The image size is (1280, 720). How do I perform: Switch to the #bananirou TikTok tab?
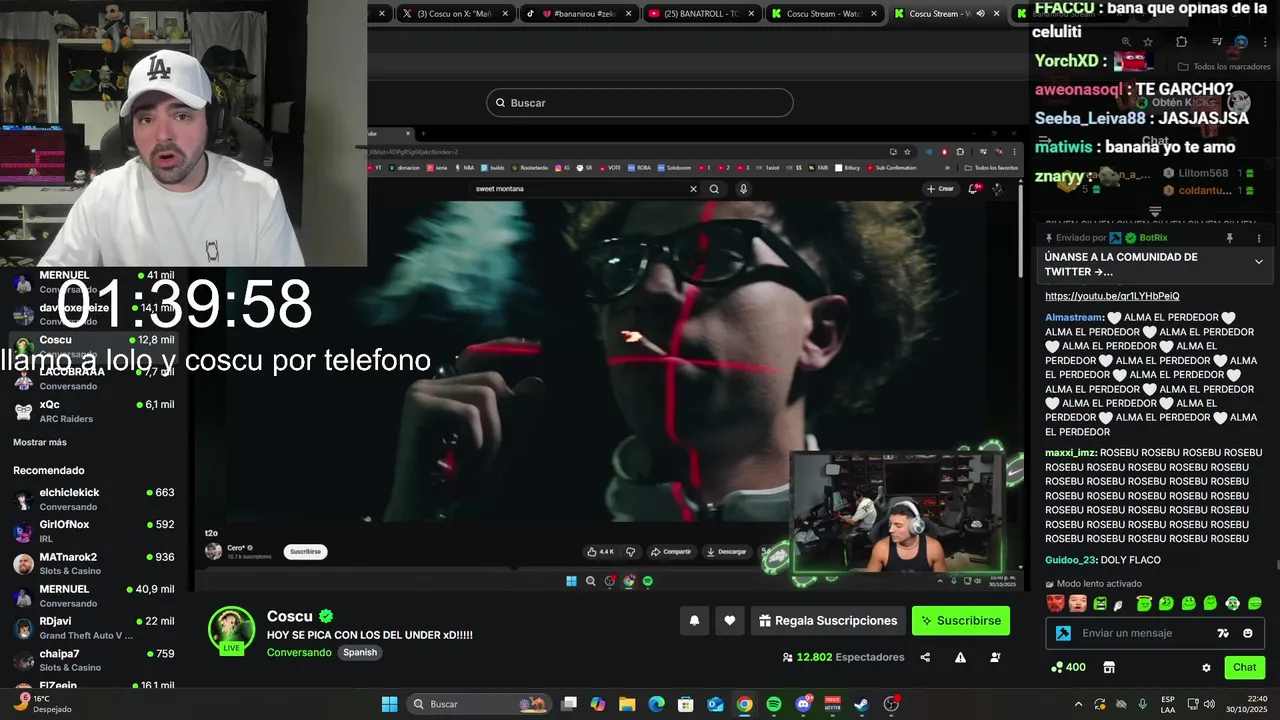[580, 13]
